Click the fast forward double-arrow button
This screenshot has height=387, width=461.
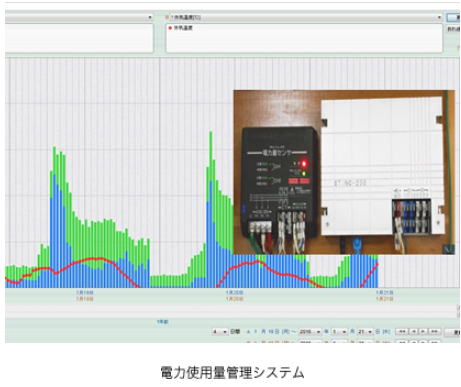434,332
